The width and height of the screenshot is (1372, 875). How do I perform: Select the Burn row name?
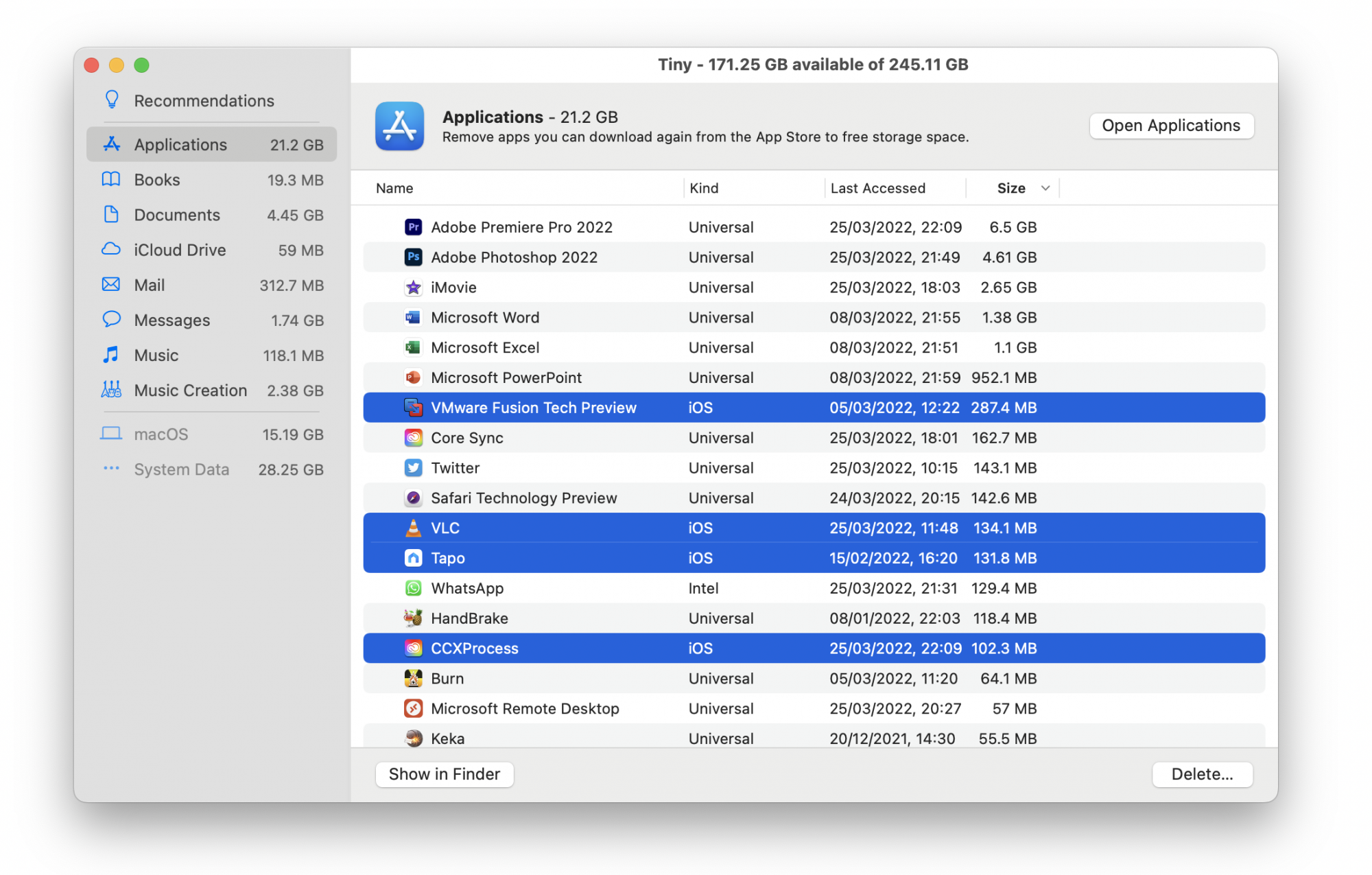click(x=447, y=679)
